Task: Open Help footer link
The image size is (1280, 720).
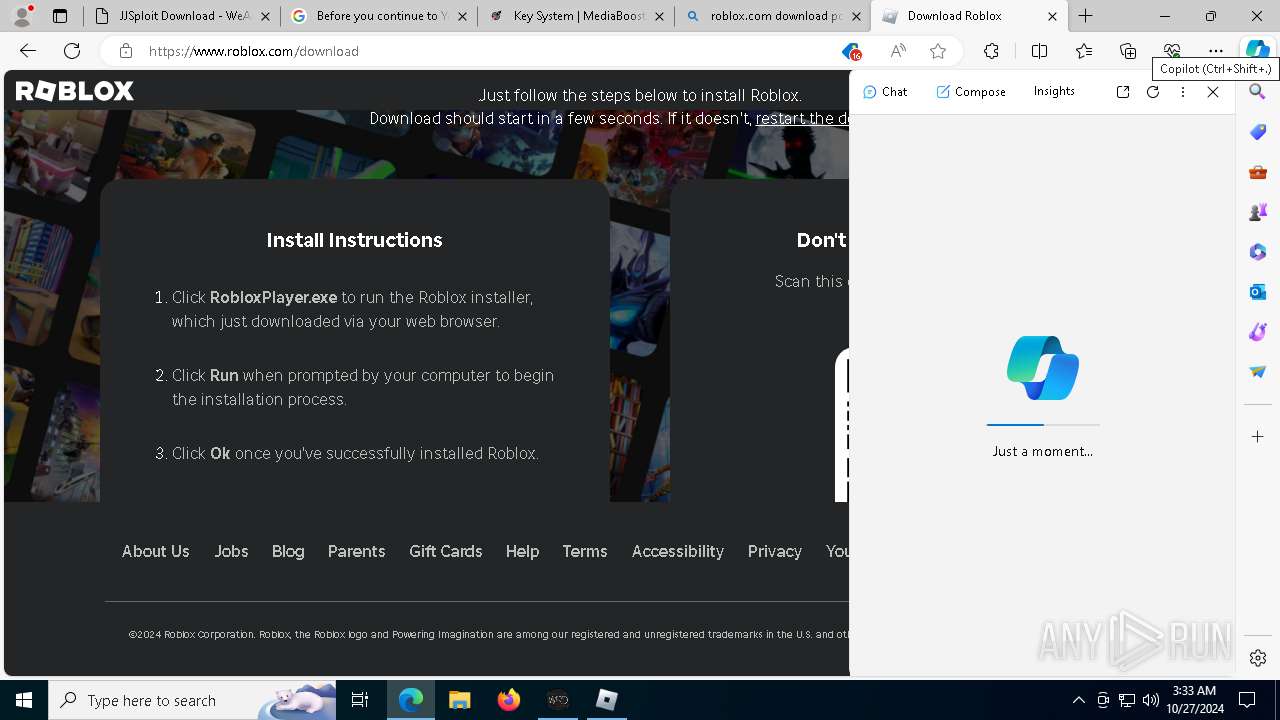Action: click(x=522, y=551)
